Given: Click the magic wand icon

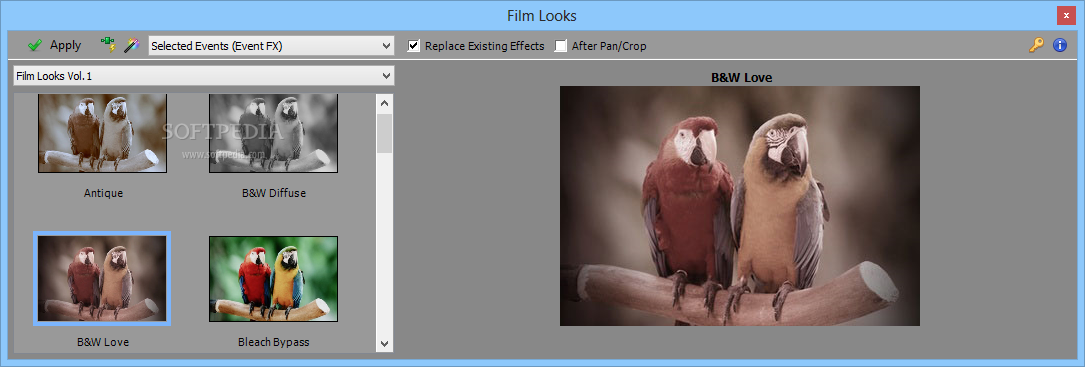Looking at the screenshot, I should coord(131,46).
